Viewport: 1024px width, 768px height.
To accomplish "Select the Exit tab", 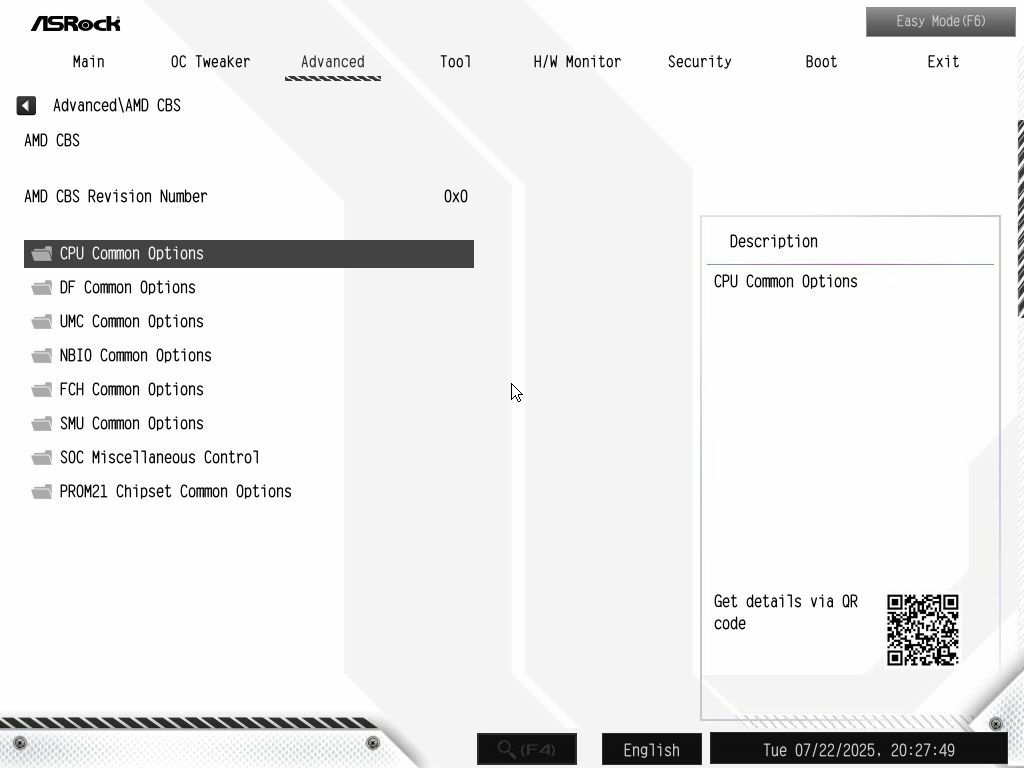I will pyautogui.click(x=943, y=62).
